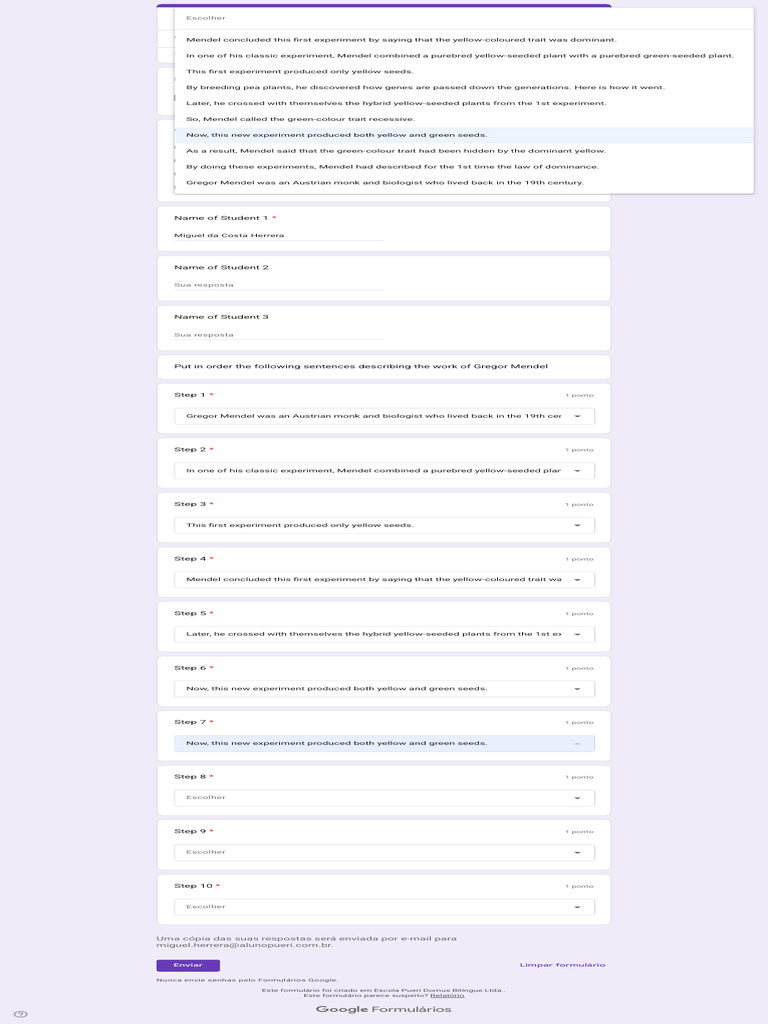The width and height of the screenshot is (768, 1024).
Task: Choose the blank "Escolher" option in open list
Action: [x=206, y=18]
